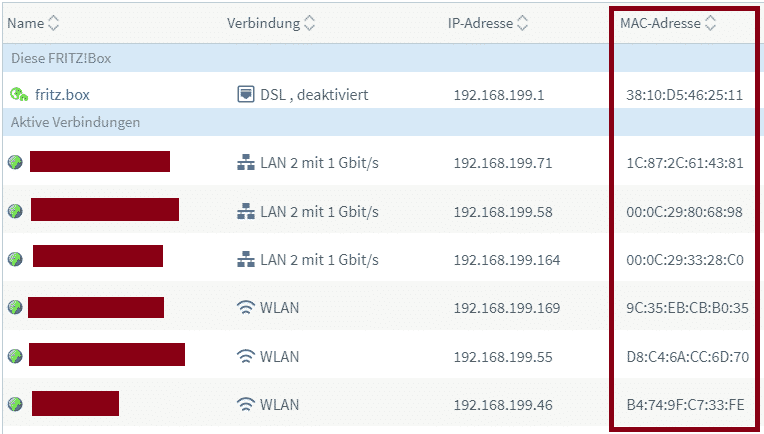Click MAC address 38:10:D5:46:25:11
This screenshot has height=434, width=764.
(x=685, y=94)
